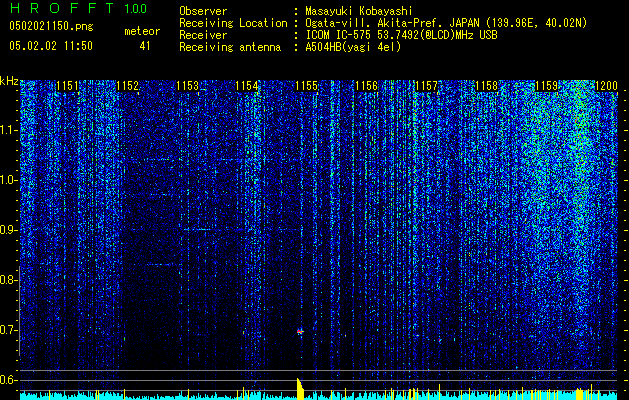Image resolution: width=629 pixels, height=400 pixels.
Task: Click the 1155 time marker
Action: [x=307, y=86]
